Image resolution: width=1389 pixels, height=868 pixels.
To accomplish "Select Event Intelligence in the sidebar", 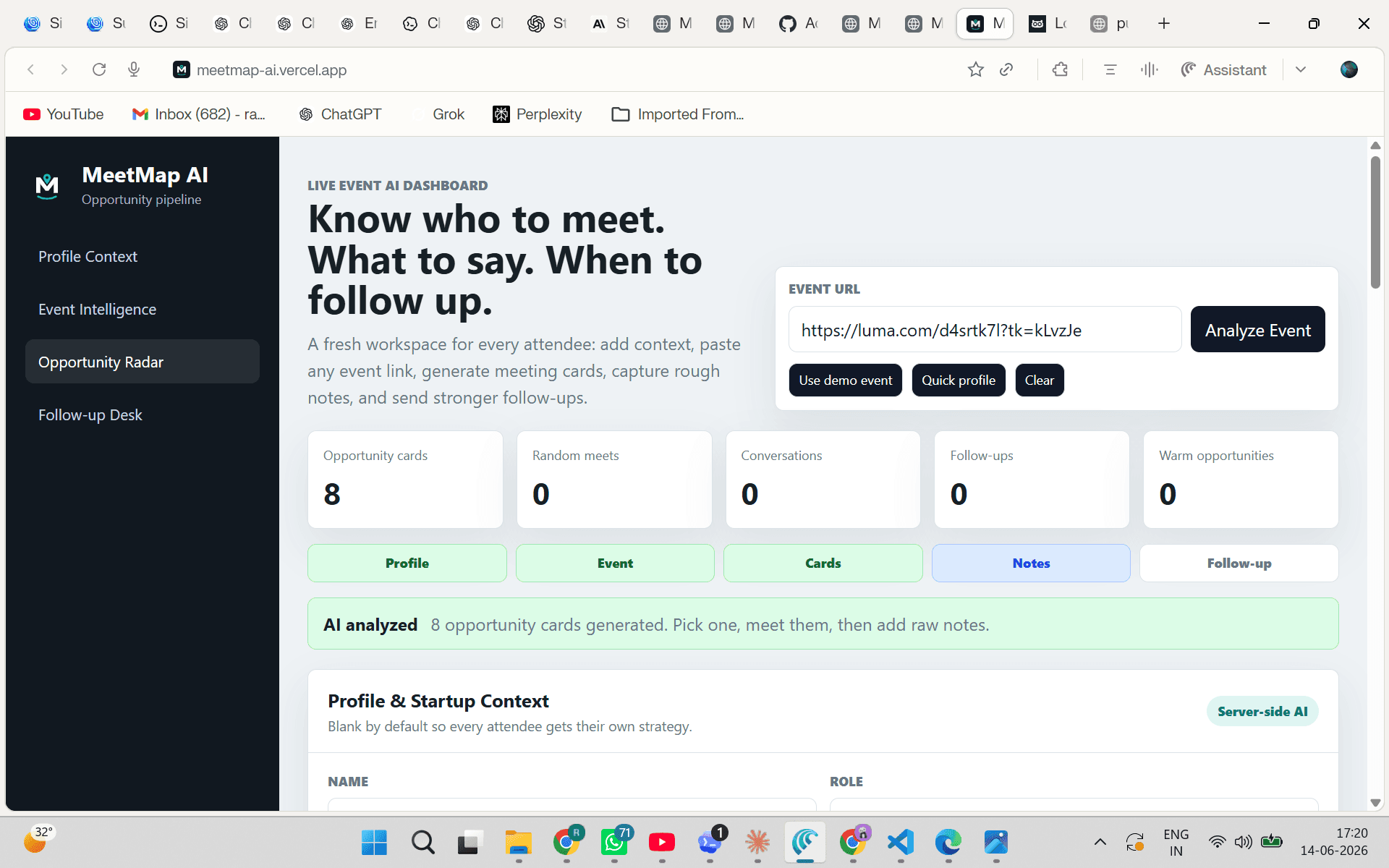I will click(143, 309).
